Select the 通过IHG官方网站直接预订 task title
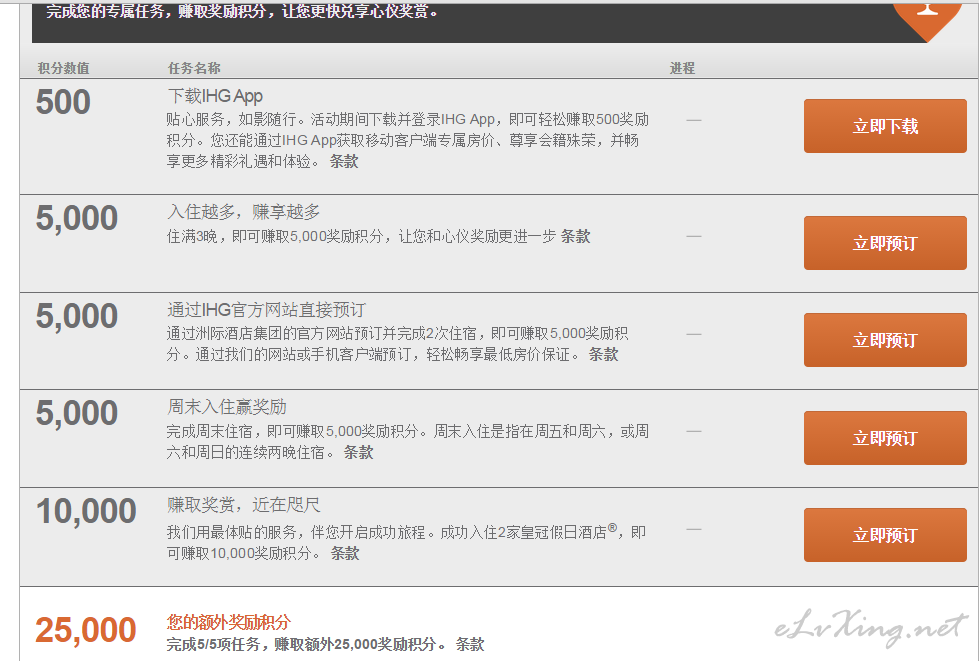Viewport: 979px width, 661px height. [266, 310]
